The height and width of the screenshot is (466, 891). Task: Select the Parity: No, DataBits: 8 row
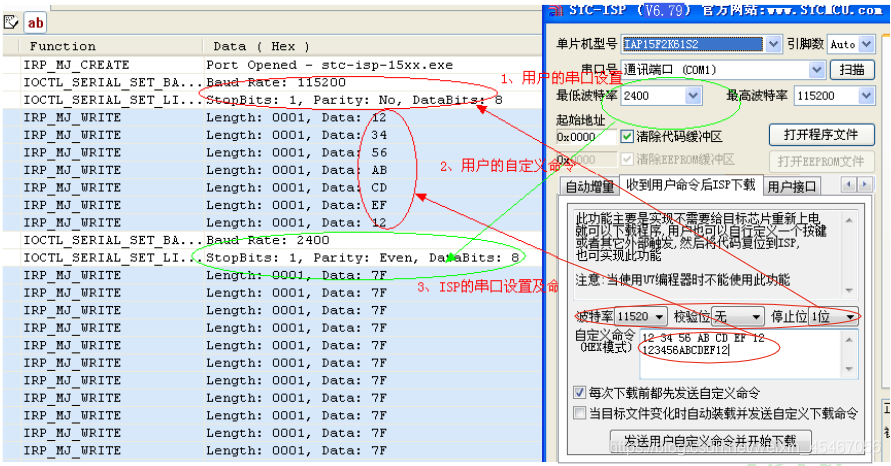coord(273,100)
